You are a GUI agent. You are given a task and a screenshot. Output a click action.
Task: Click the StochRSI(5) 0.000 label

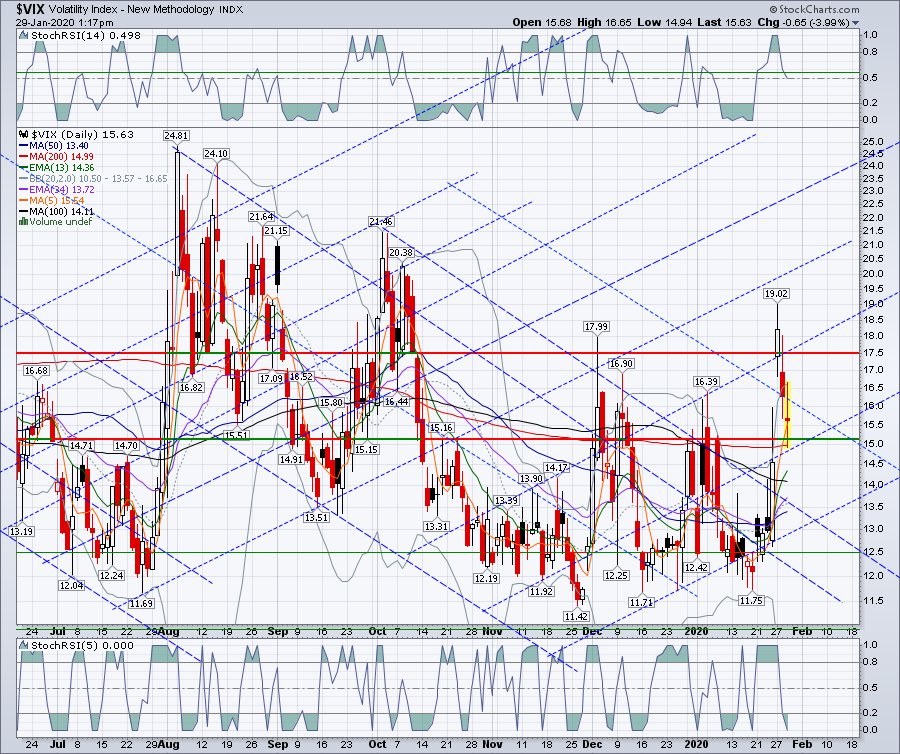tap(82, 646)
